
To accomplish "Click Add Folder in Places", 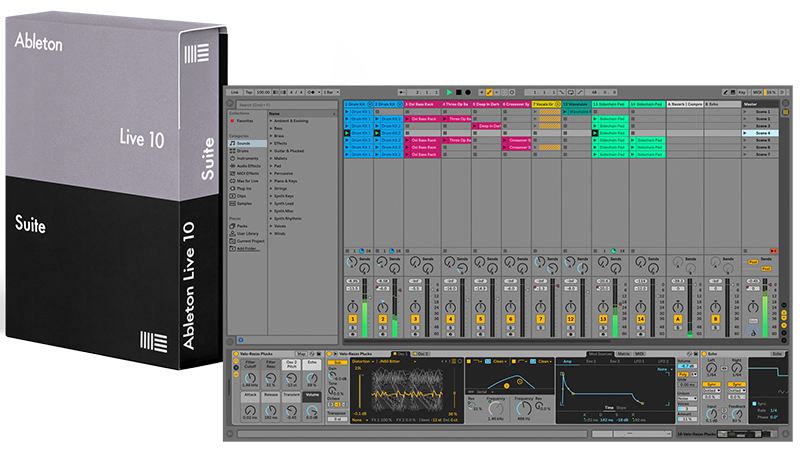I will click(246, 248).
